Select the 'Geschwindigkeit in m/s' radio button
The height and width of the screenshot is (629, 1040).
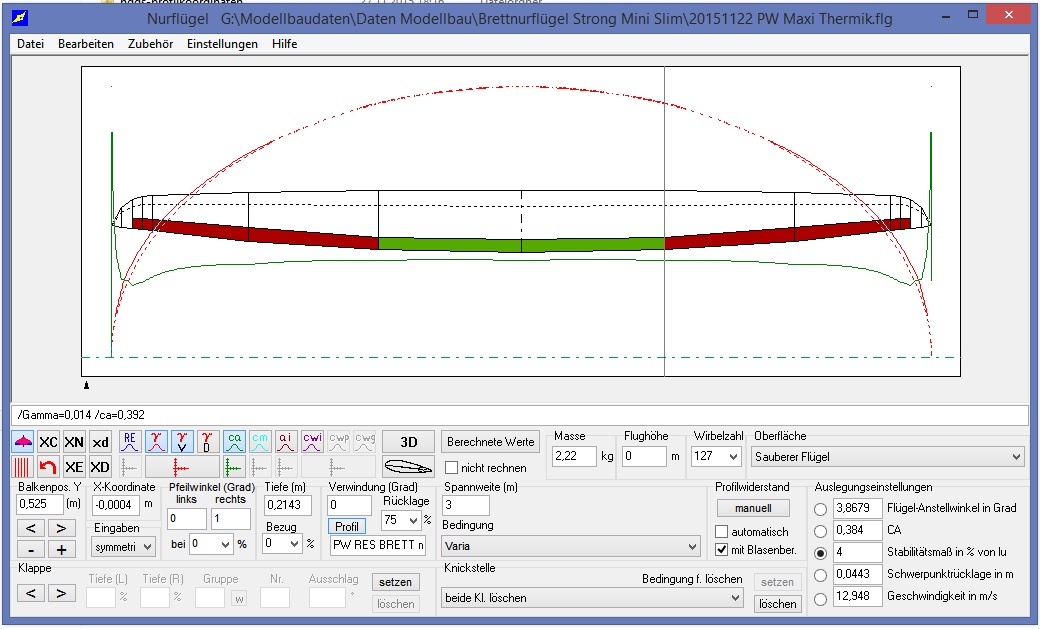(x=821, y=597)
